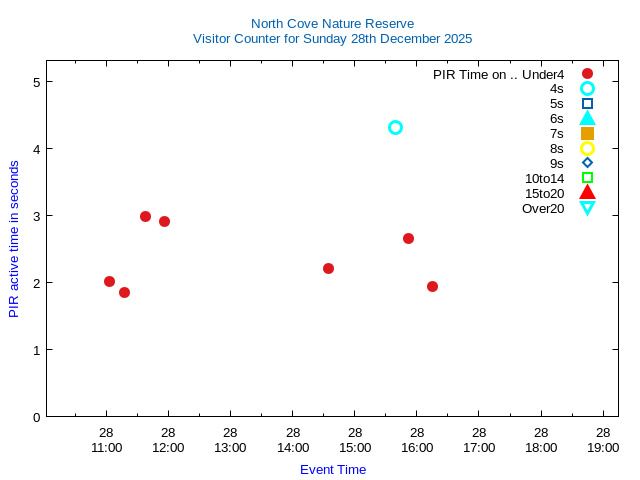Viewport: 640px width, 480px height.
Task: Click the red Under4 legend marker
Action: 587,73
